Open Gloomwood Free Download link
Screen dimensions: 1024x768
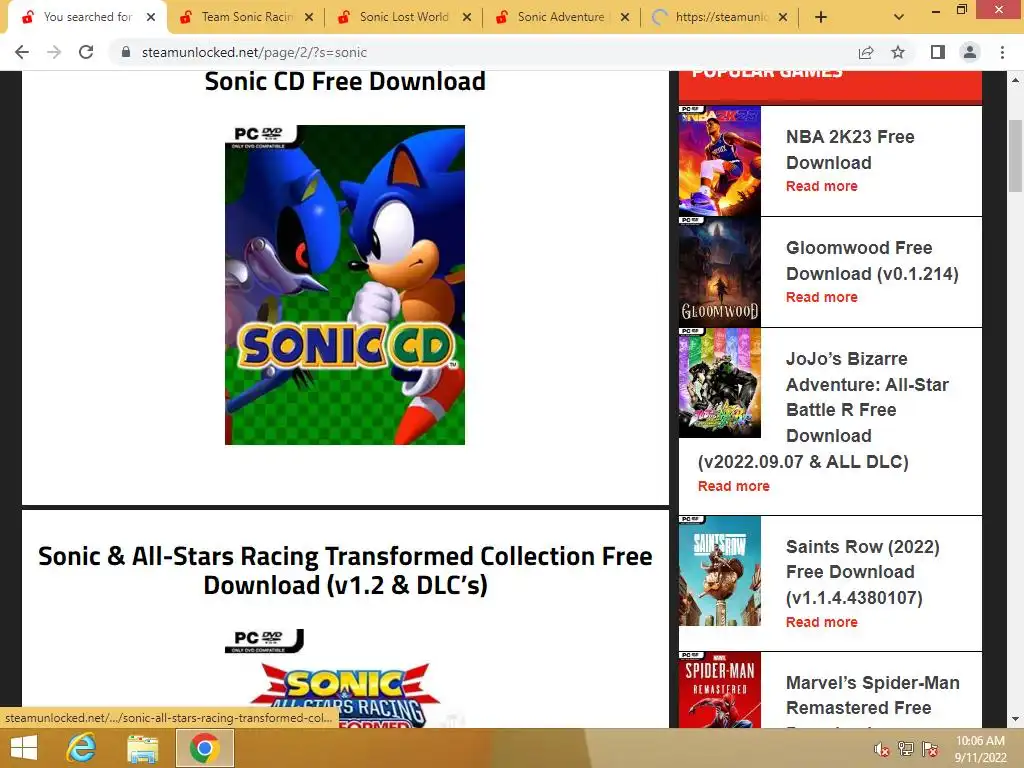(872, 261)
